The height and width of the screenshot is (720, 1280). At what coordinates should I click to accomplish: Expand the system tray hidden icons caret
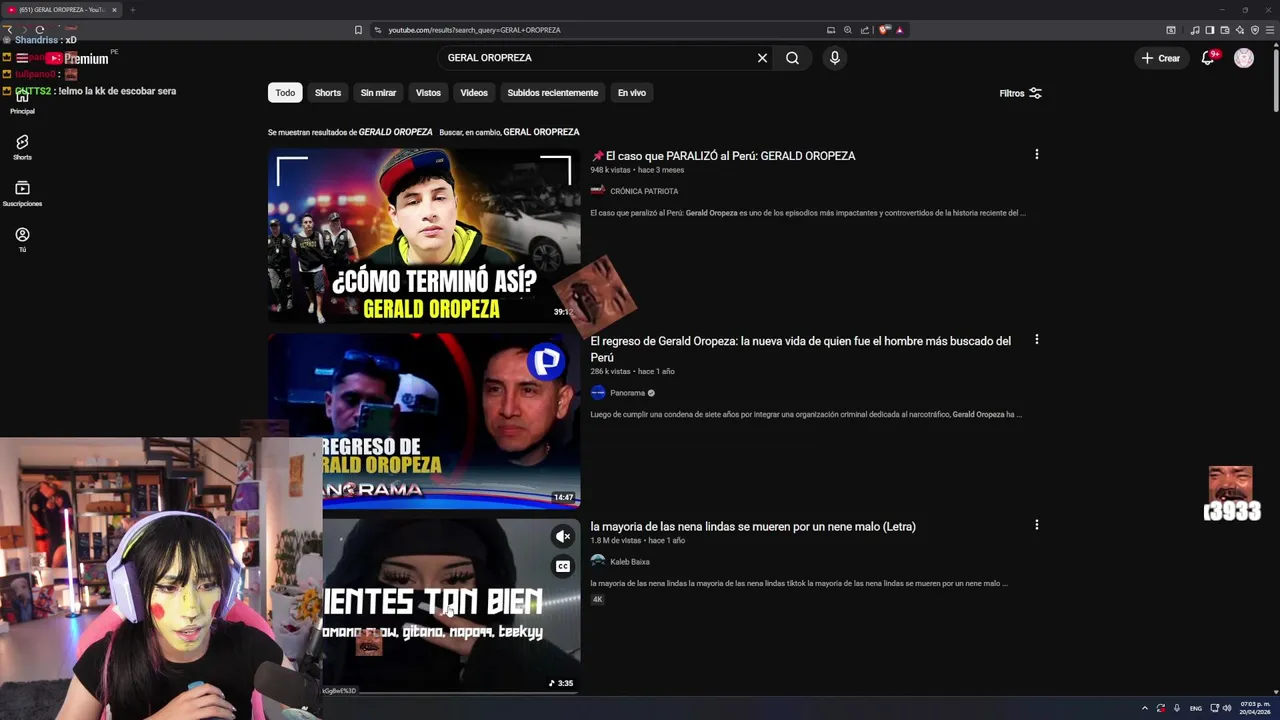click(1145, 708)
